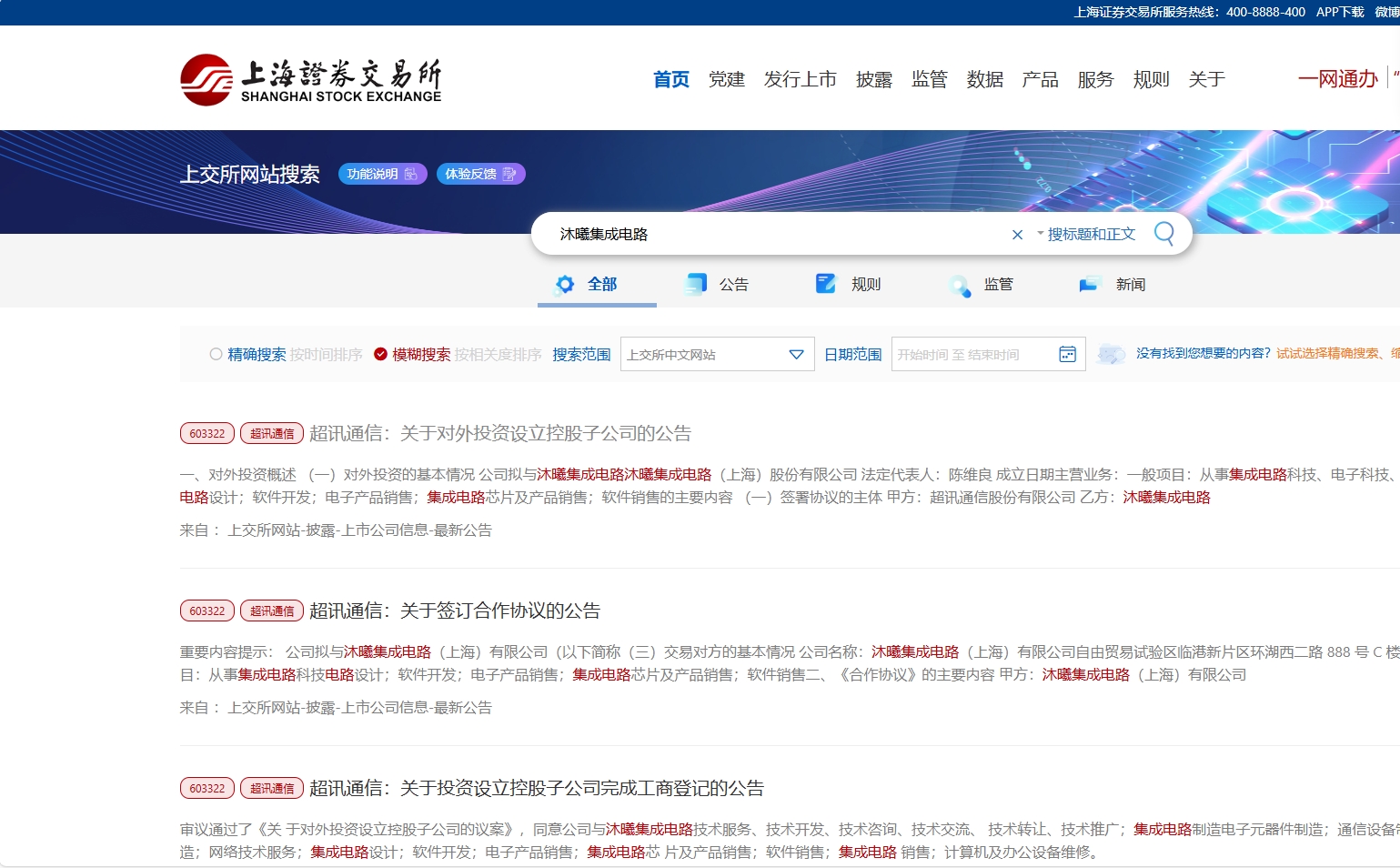This screenshot has width=1400, height=868.
Task: Open the 上交所中文网站 search range dropdown
Action: pyautogui.click(x=718, y=354)
